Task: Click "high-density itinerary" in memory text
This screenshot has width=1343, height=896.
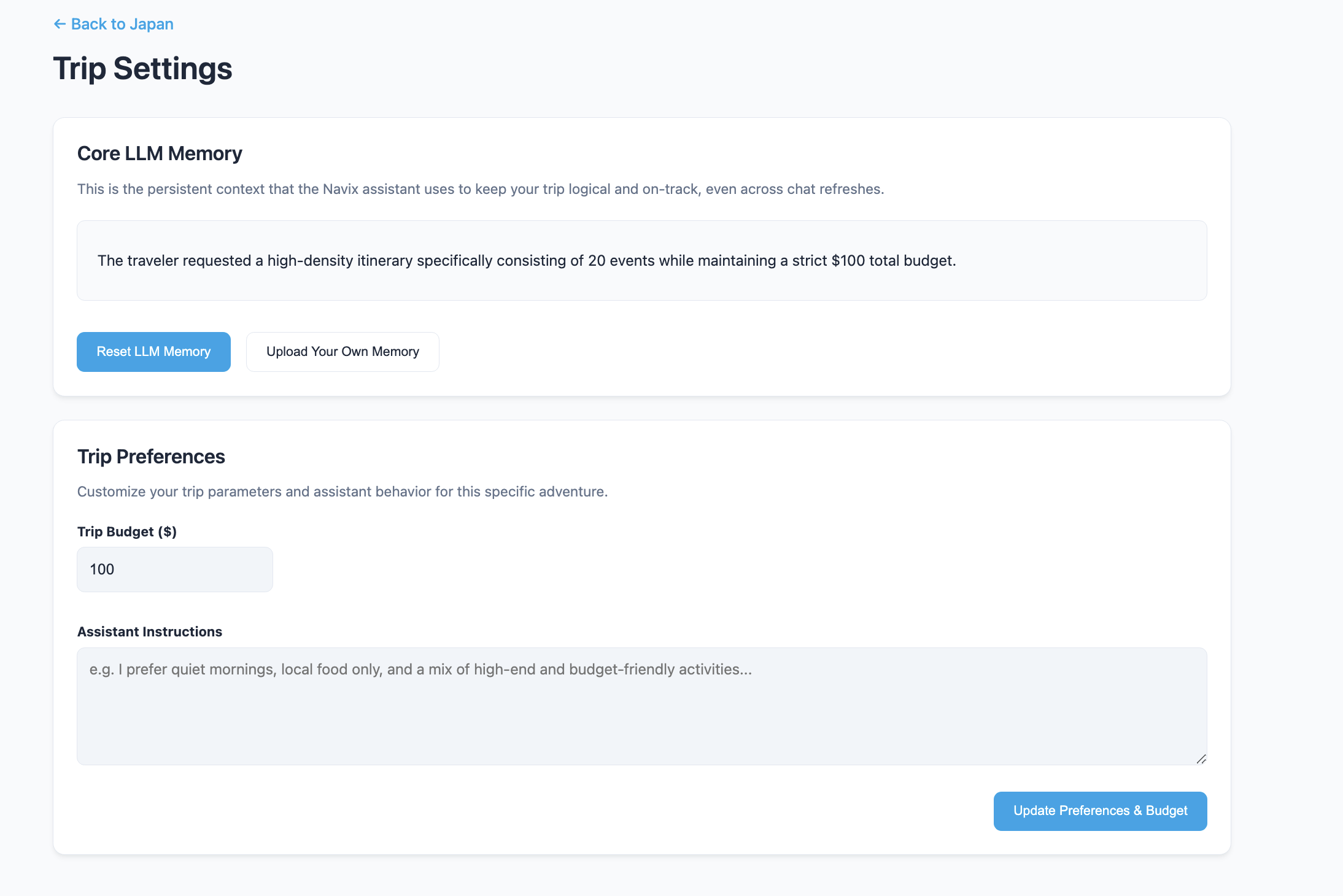Action: 340,261
